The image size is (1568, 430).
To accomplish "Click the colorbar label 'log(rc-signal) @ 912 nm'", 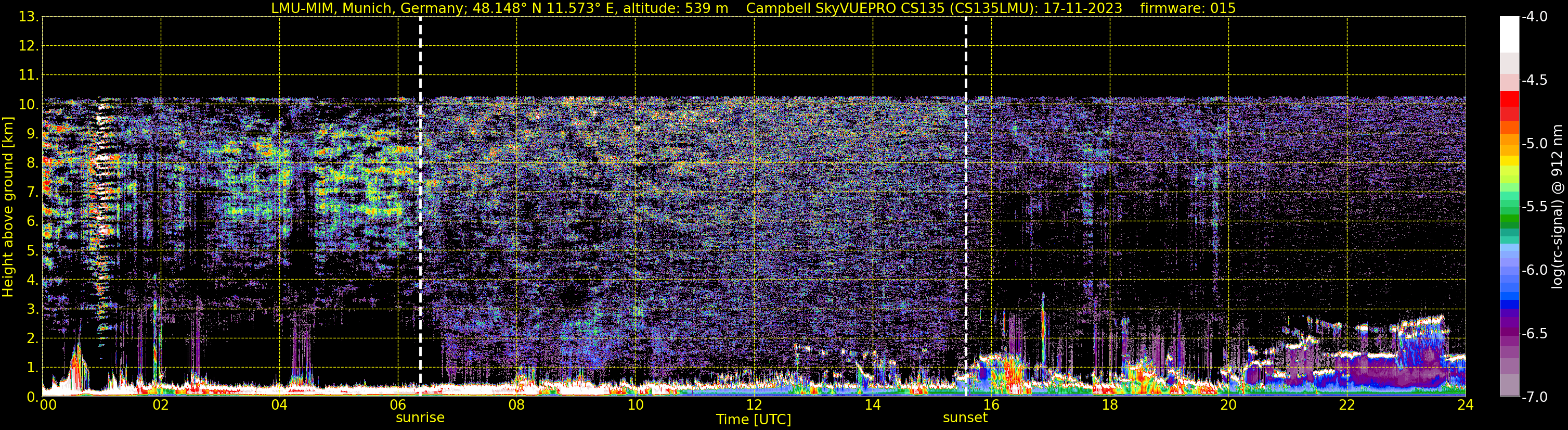I will (x=1558, y=207).
